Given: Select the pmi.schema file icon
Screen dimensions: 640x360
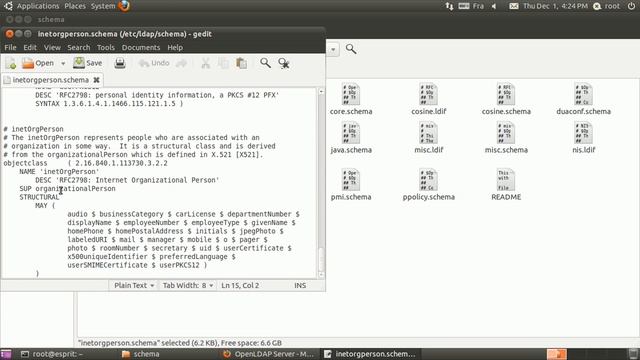Looking at the screenshot, I should (351, 180).
